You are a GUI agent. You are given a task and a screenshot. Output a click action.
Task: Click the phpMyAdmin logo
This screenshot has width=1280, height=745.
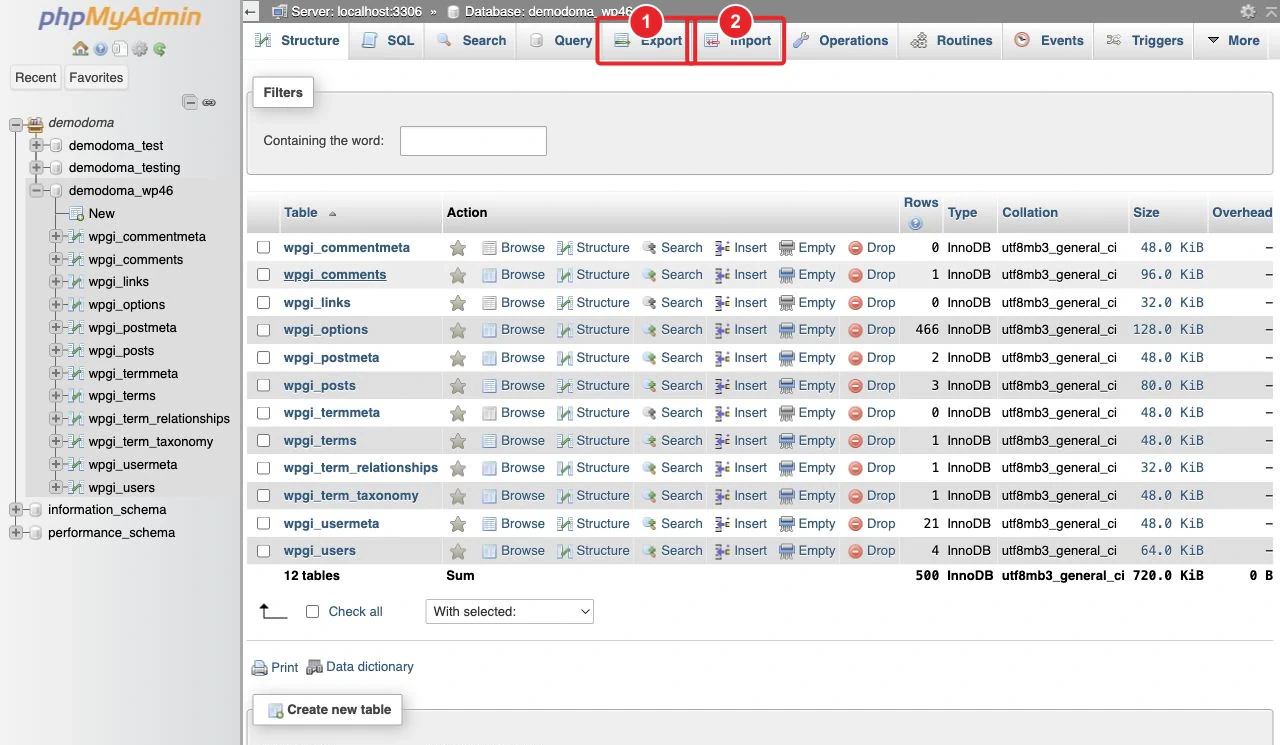click(x=120, y=18)
